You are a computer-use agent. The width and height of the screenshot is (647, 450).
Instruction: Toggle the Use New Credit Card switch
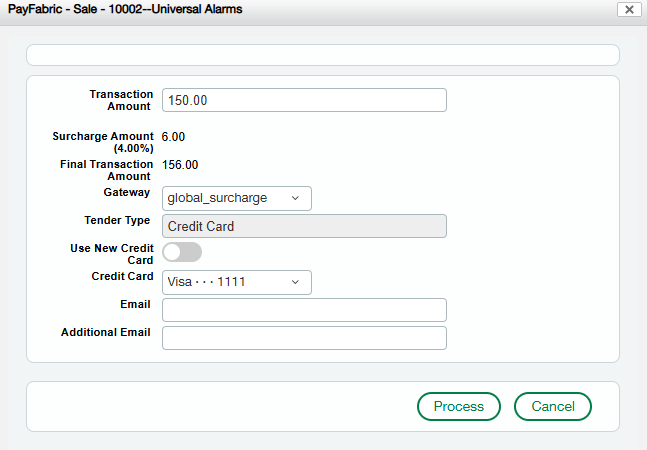(182, 253)
